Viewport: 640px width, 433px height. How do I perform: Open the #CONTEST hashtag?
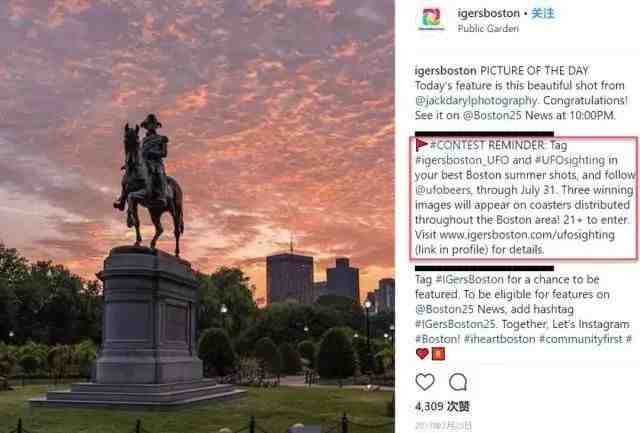[458, 145]
